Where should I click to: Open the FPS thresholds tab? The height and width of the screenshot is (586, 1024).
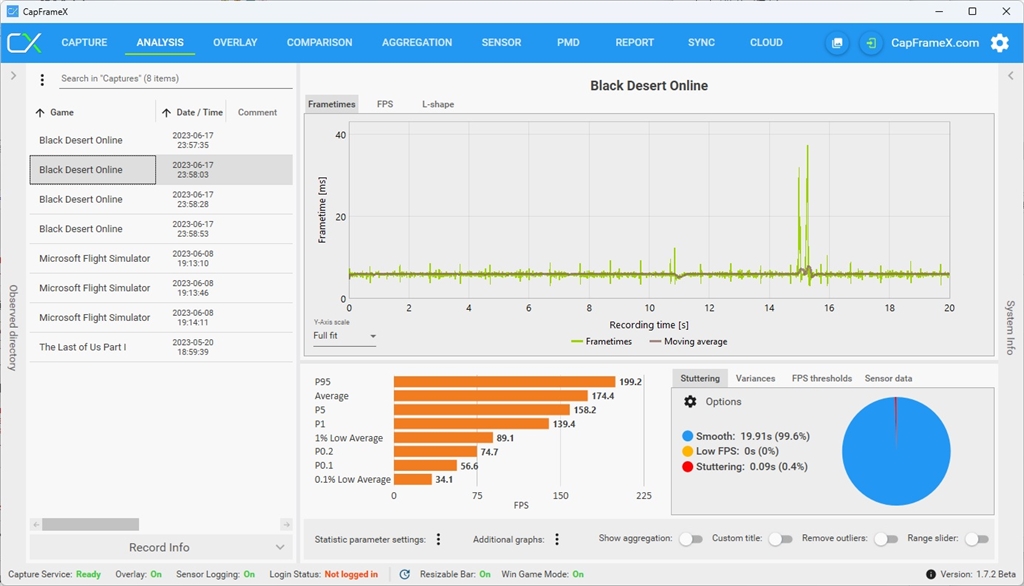pos(822,378)
